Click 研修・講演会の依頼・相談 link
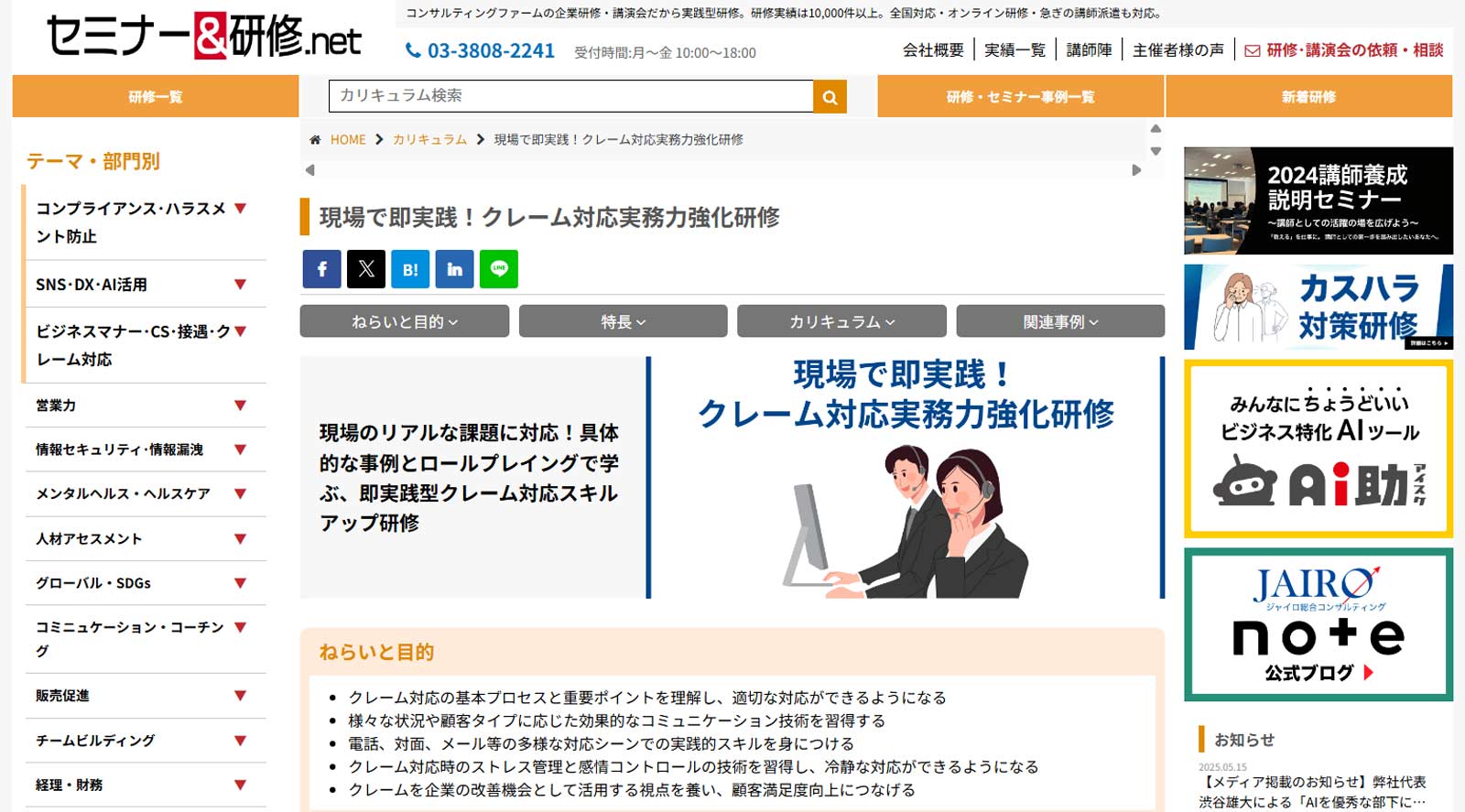Image resolution: width=1465 pixels, height=812 pixels. click(1354, 50)
